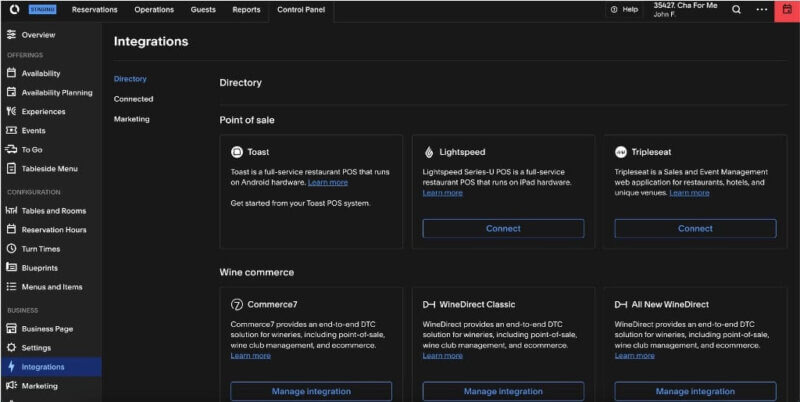Screen dimensions: 800x402
Task: Click the Wine commerce heading
Action: click(x=257, y=272)
